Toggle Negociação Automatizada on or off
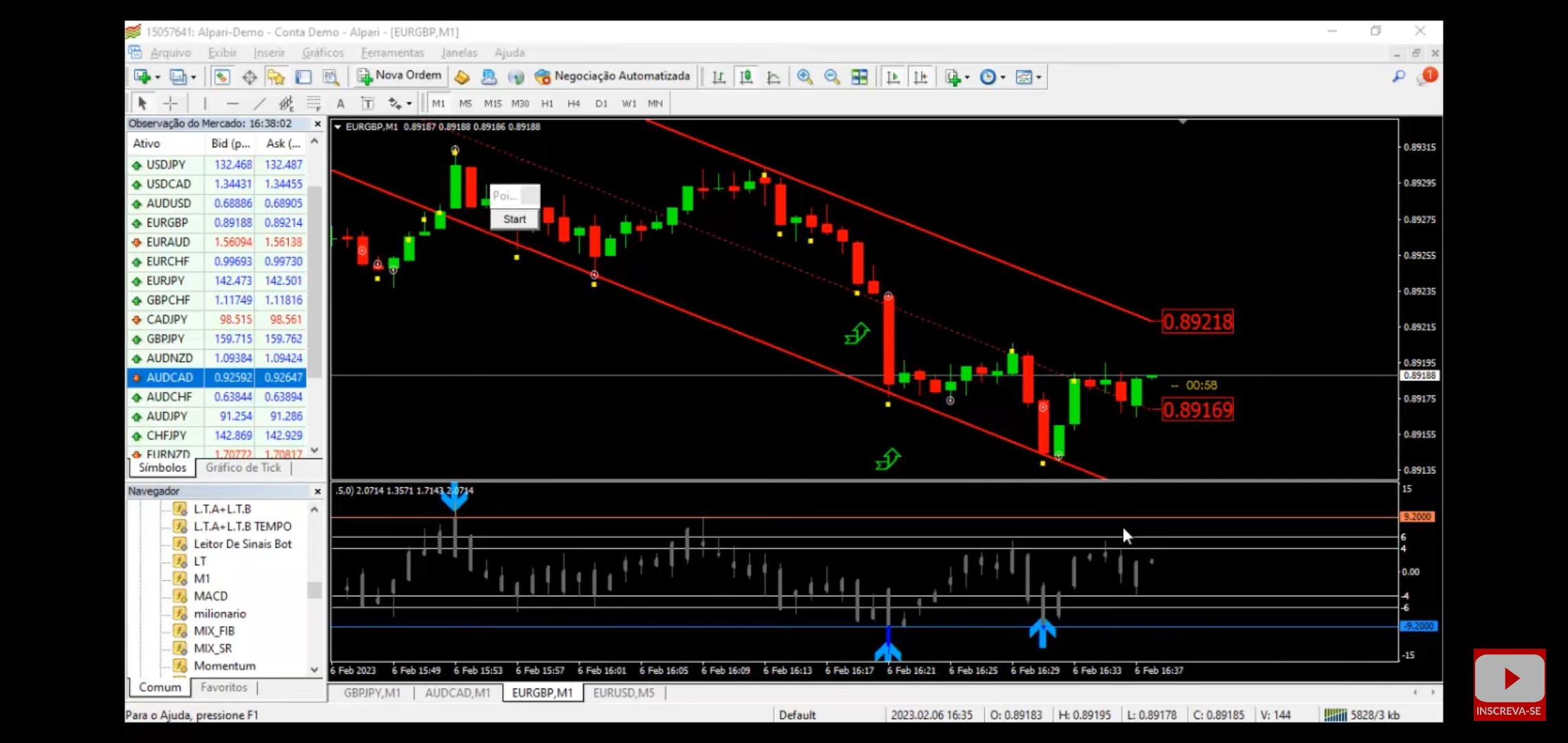Screen dimensions: 1568x743 (x=612, y=76)
